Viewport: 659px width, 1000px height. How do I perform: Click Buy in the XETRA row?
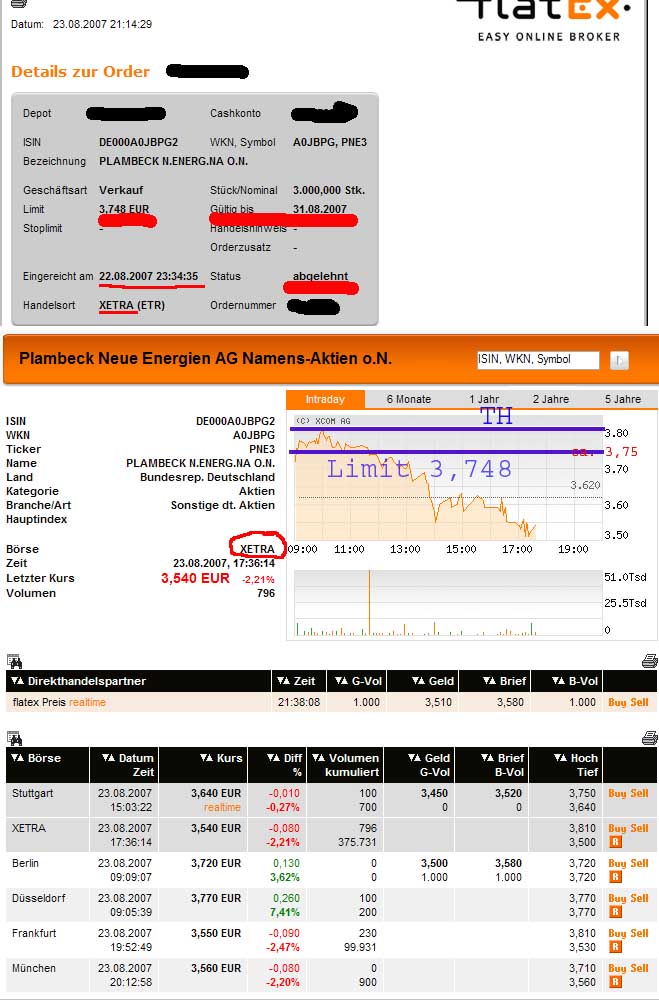click(617, 828)
